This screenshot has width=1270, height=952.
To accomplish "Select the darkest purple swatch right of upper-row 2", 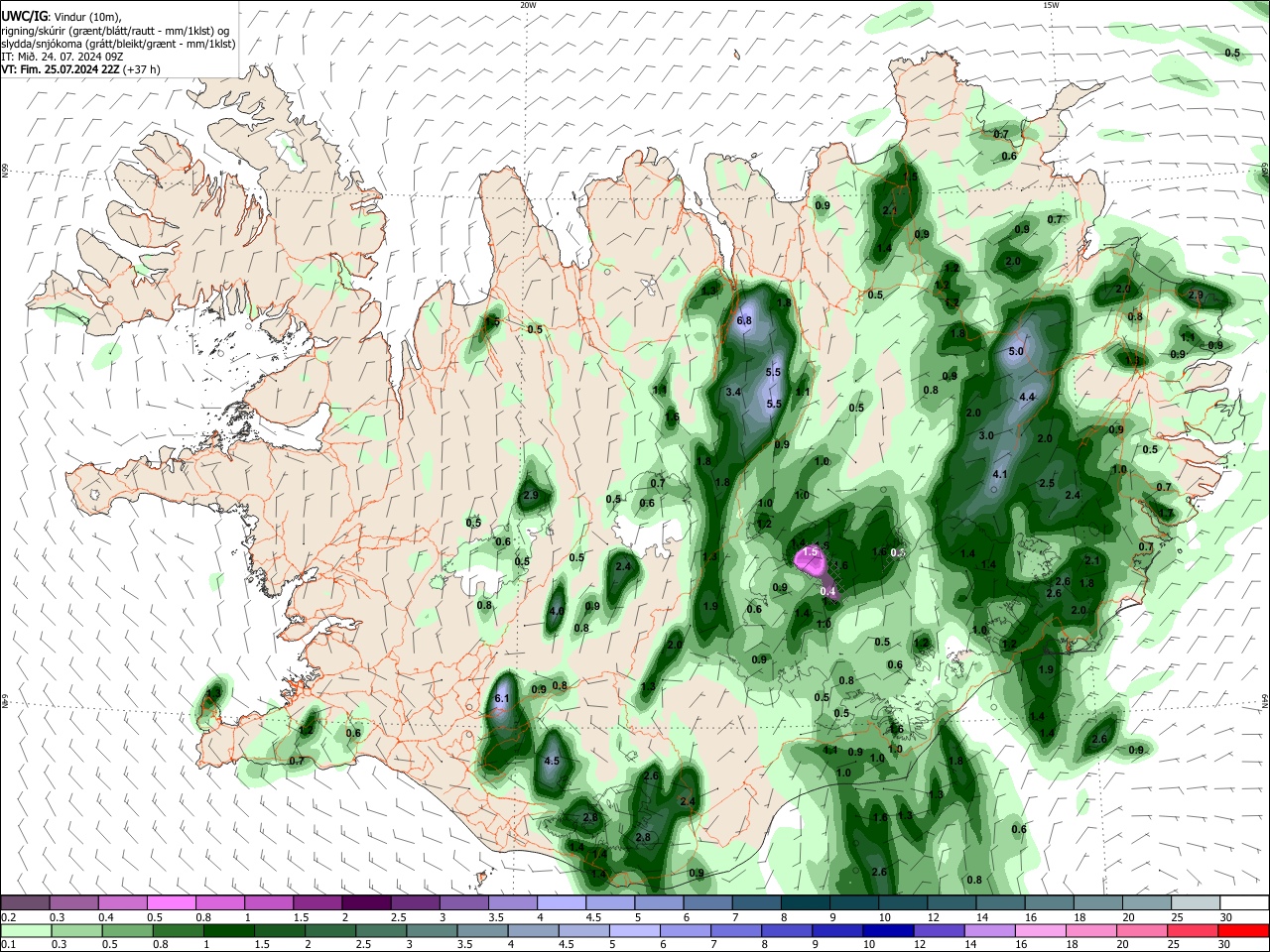I will point(366,903).
